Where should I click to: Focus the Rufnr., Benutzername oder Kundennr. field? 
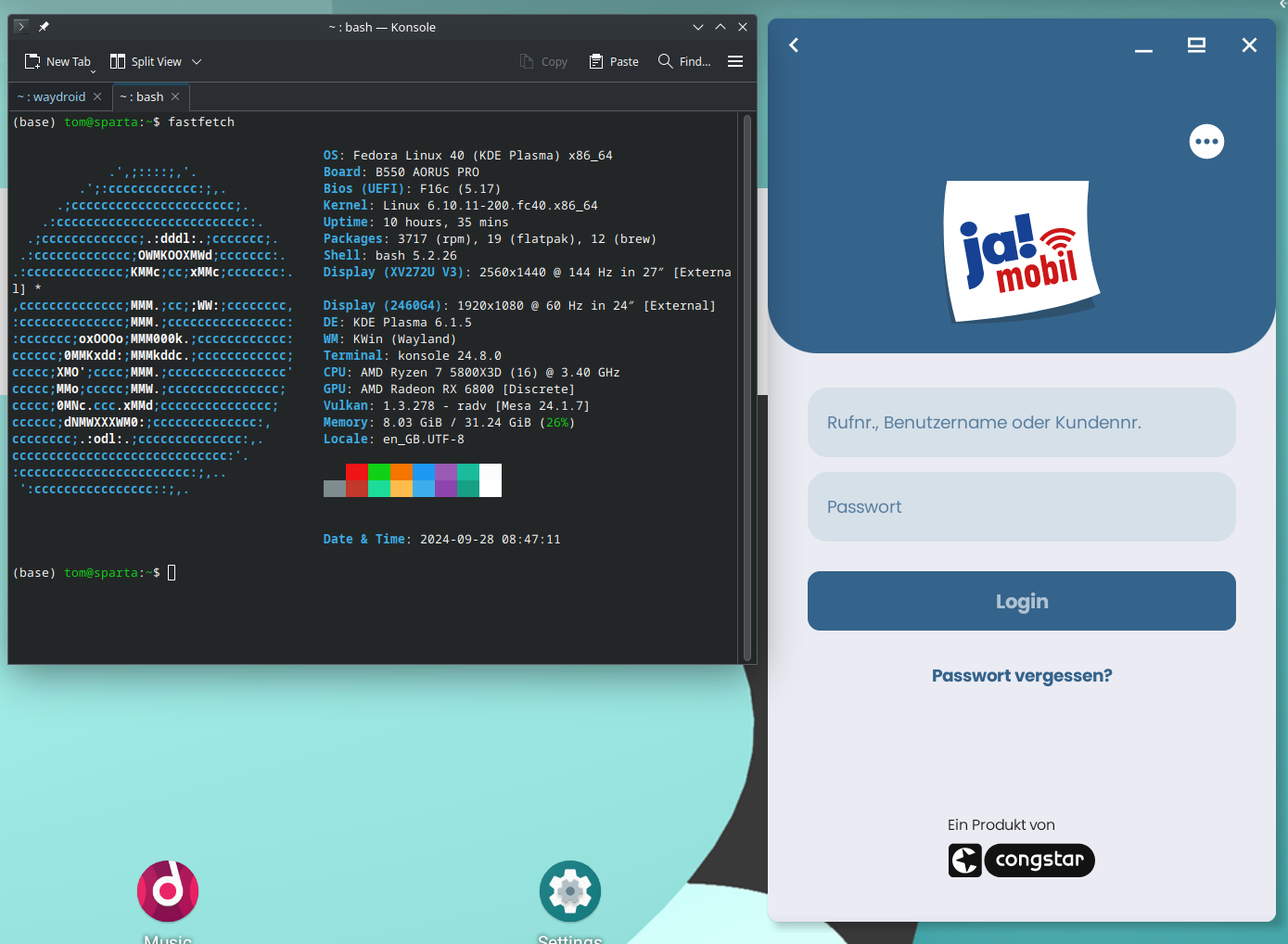(x=1022, y=423)
